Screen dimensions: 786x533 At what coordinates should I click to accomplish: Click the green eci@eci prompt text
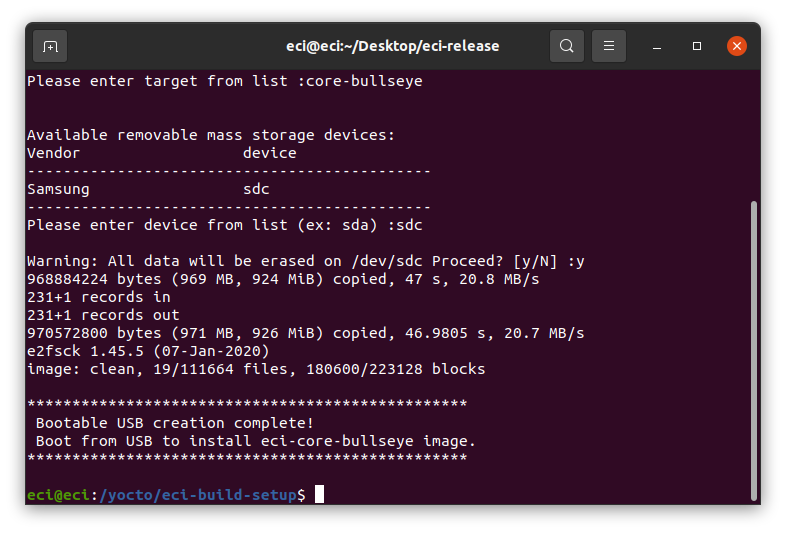58,495
